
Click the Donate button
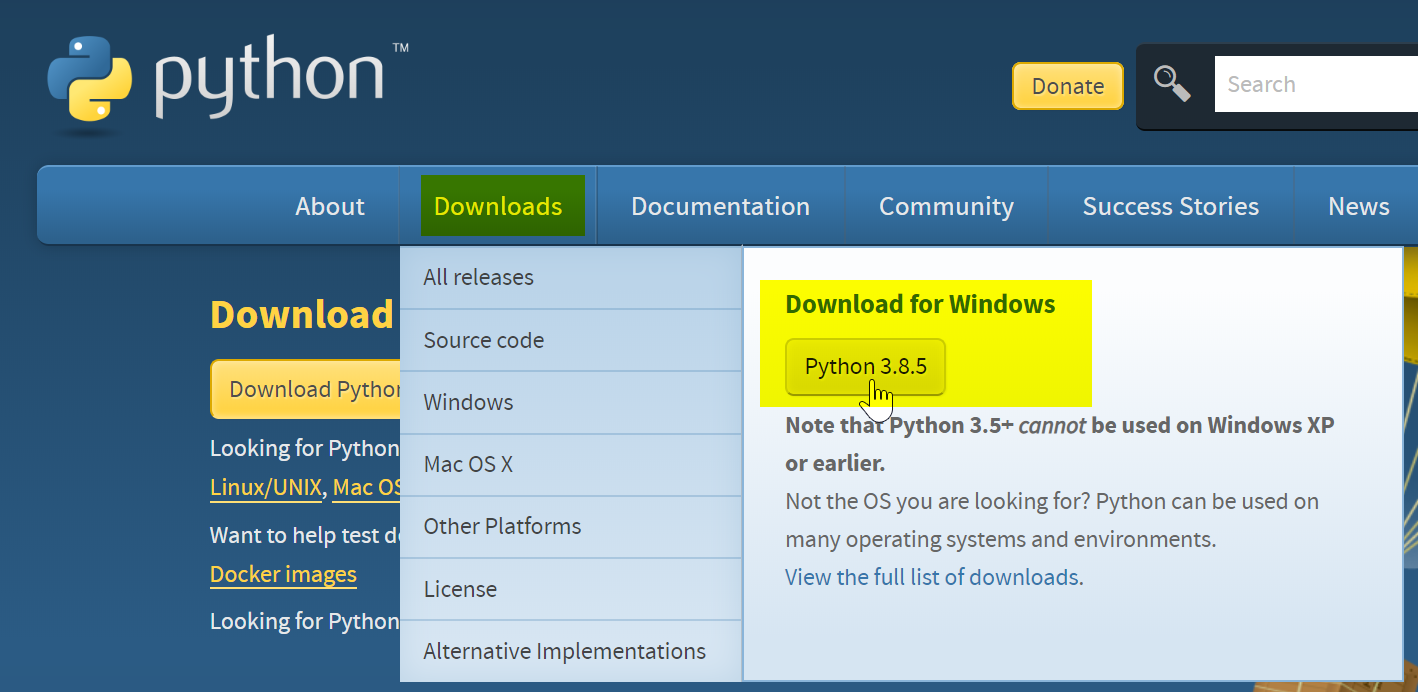click(x=1067, y=86)
